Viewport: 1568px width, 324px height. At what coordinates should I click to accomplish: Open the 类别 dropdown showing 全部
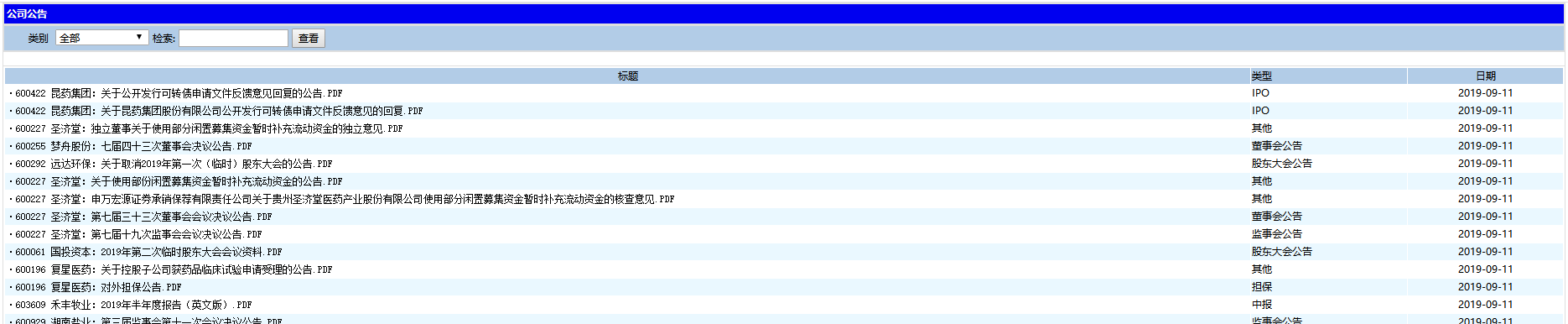101,38
